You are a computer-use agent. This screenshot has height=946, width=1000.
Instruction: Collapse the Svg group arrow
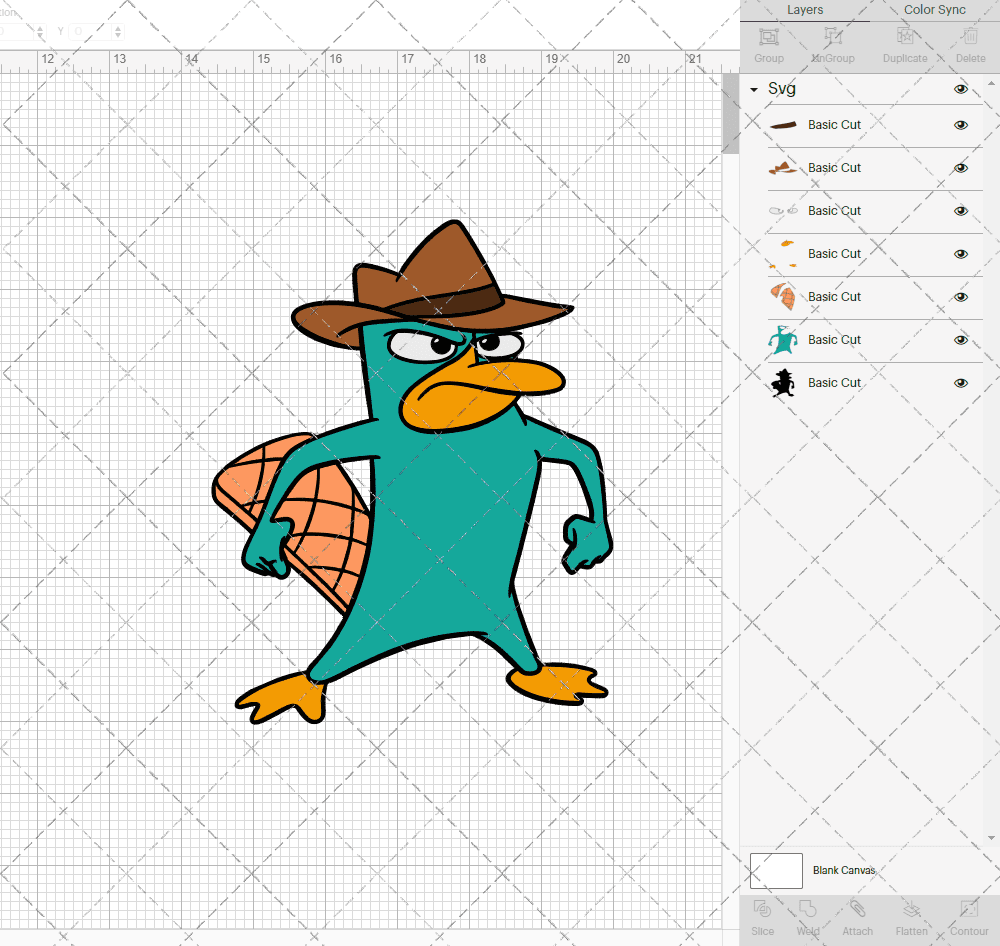(x=754, y=90)
